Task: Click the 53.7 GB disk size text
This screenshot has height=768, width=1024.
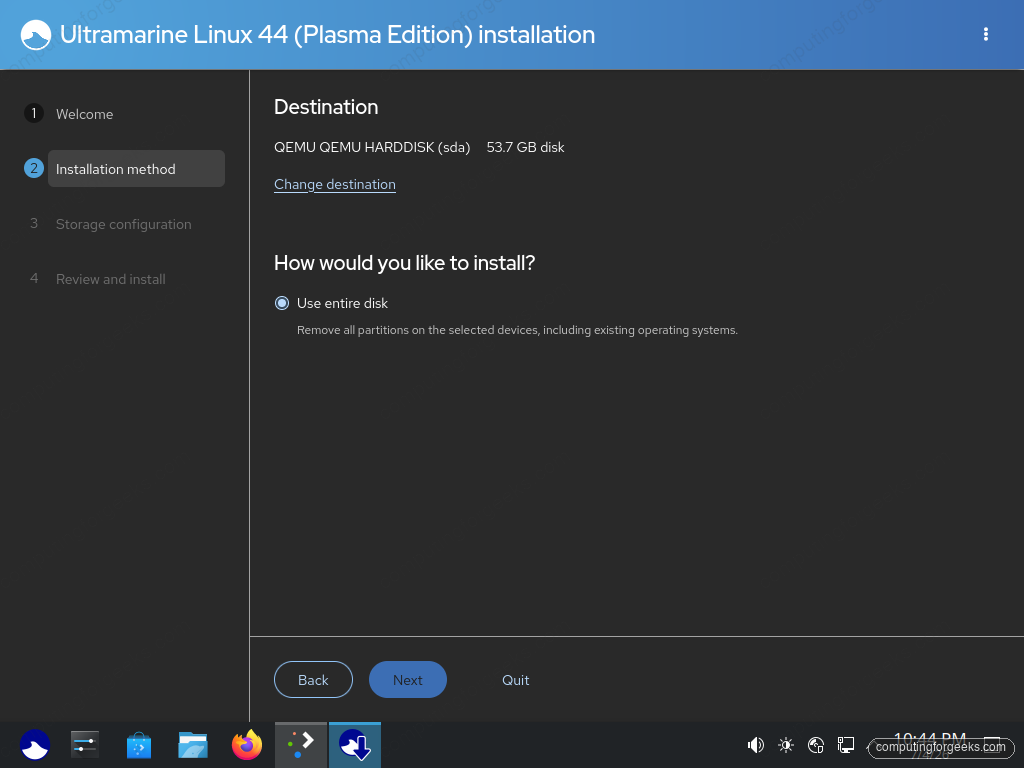Action: click(525, 148)
